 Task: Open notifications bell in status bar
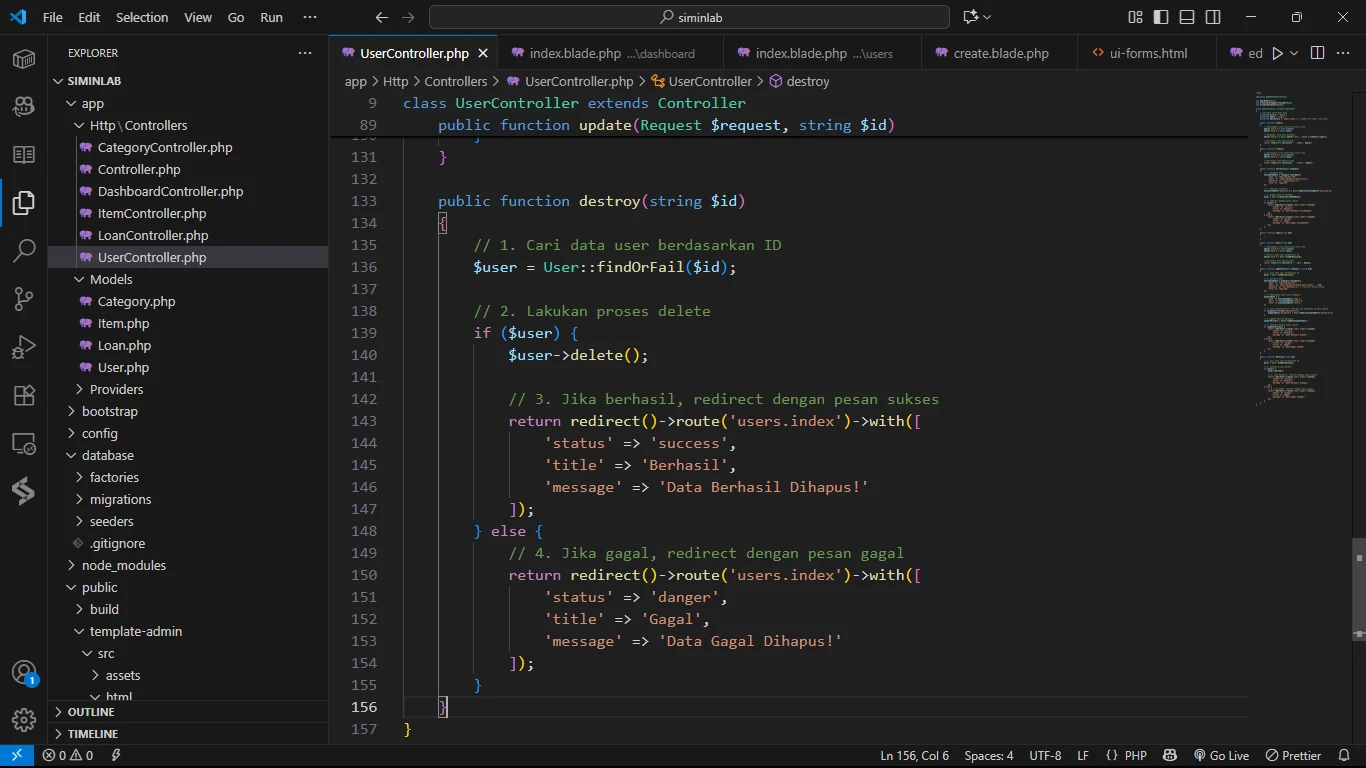(x=1343, y=756)
